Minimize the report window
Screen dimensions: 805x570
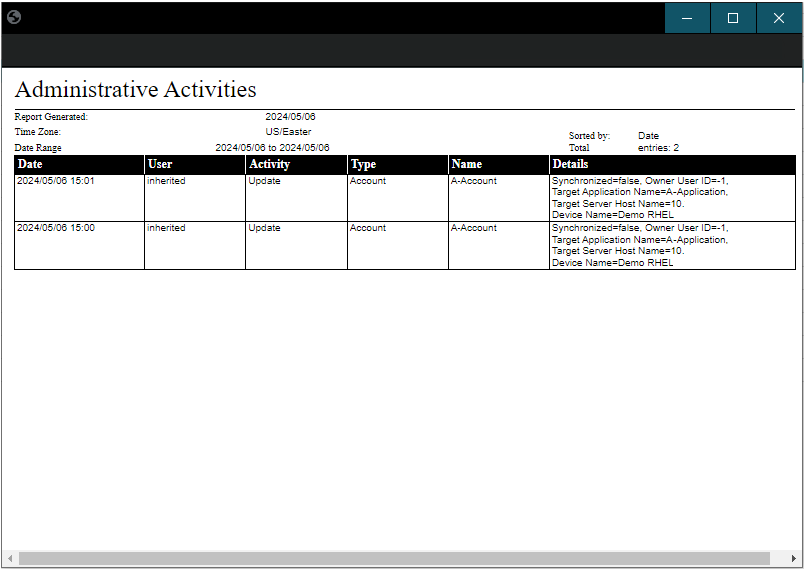687,18
